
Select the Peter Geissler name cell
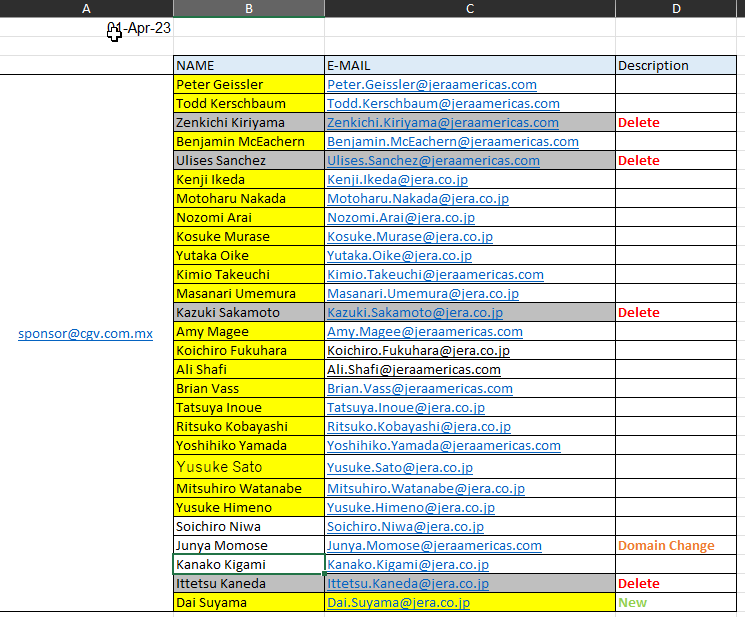[249, 84]
